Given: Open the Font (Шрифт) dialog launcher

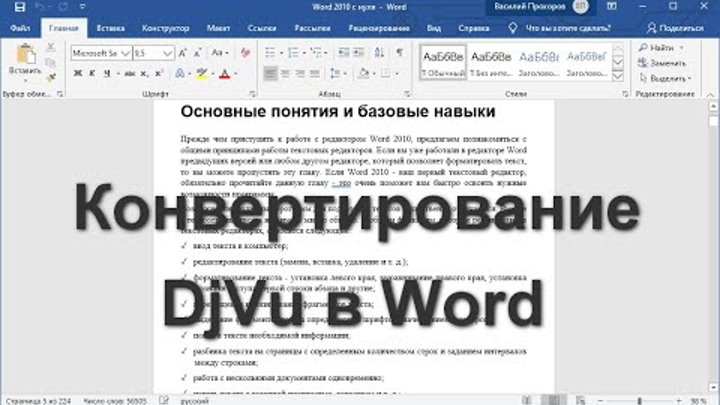Looking at the screenshot, I should click(x=252, y=94).
